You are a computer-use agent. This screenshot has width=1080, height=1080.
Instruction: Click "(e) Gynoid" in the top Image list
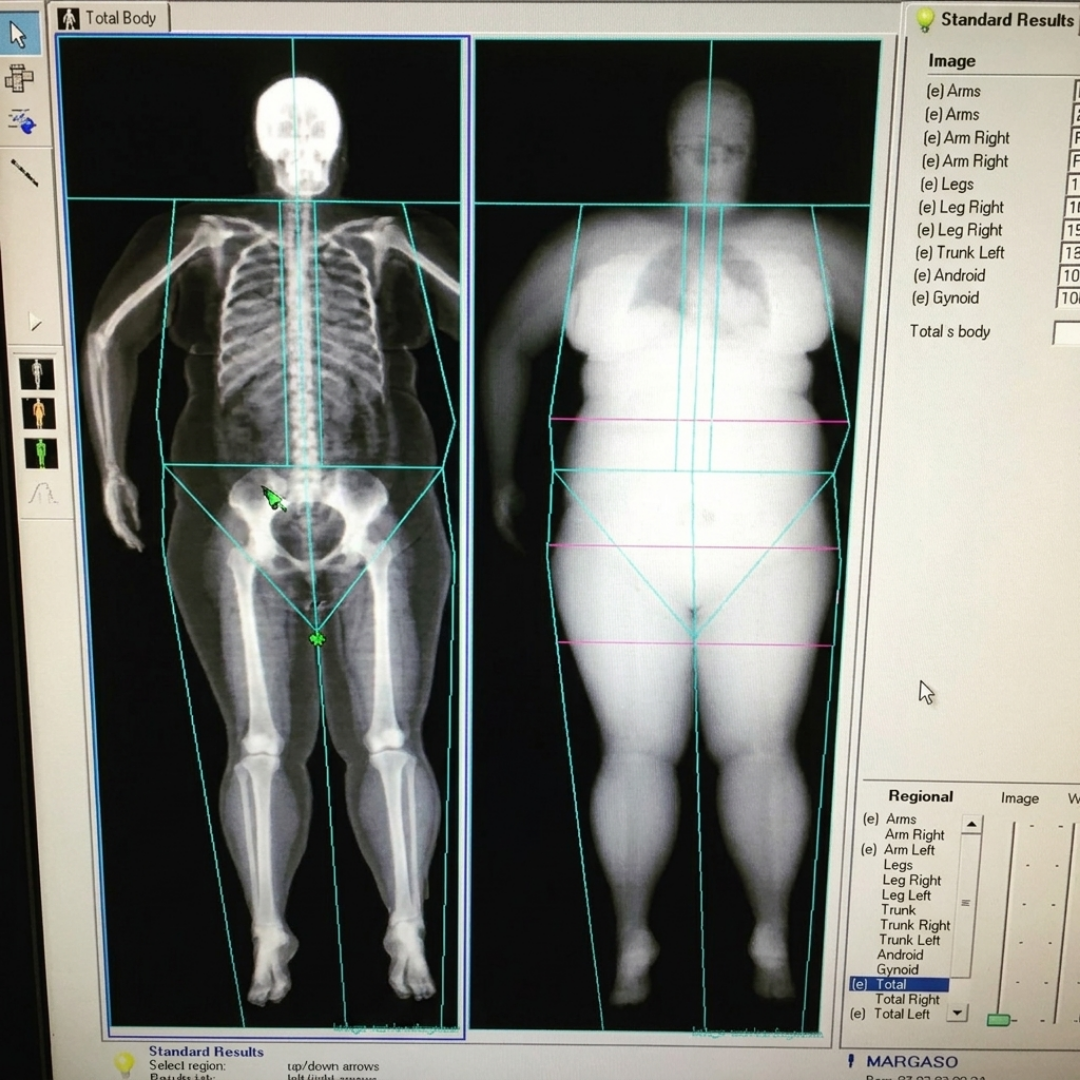pos(945,298)
